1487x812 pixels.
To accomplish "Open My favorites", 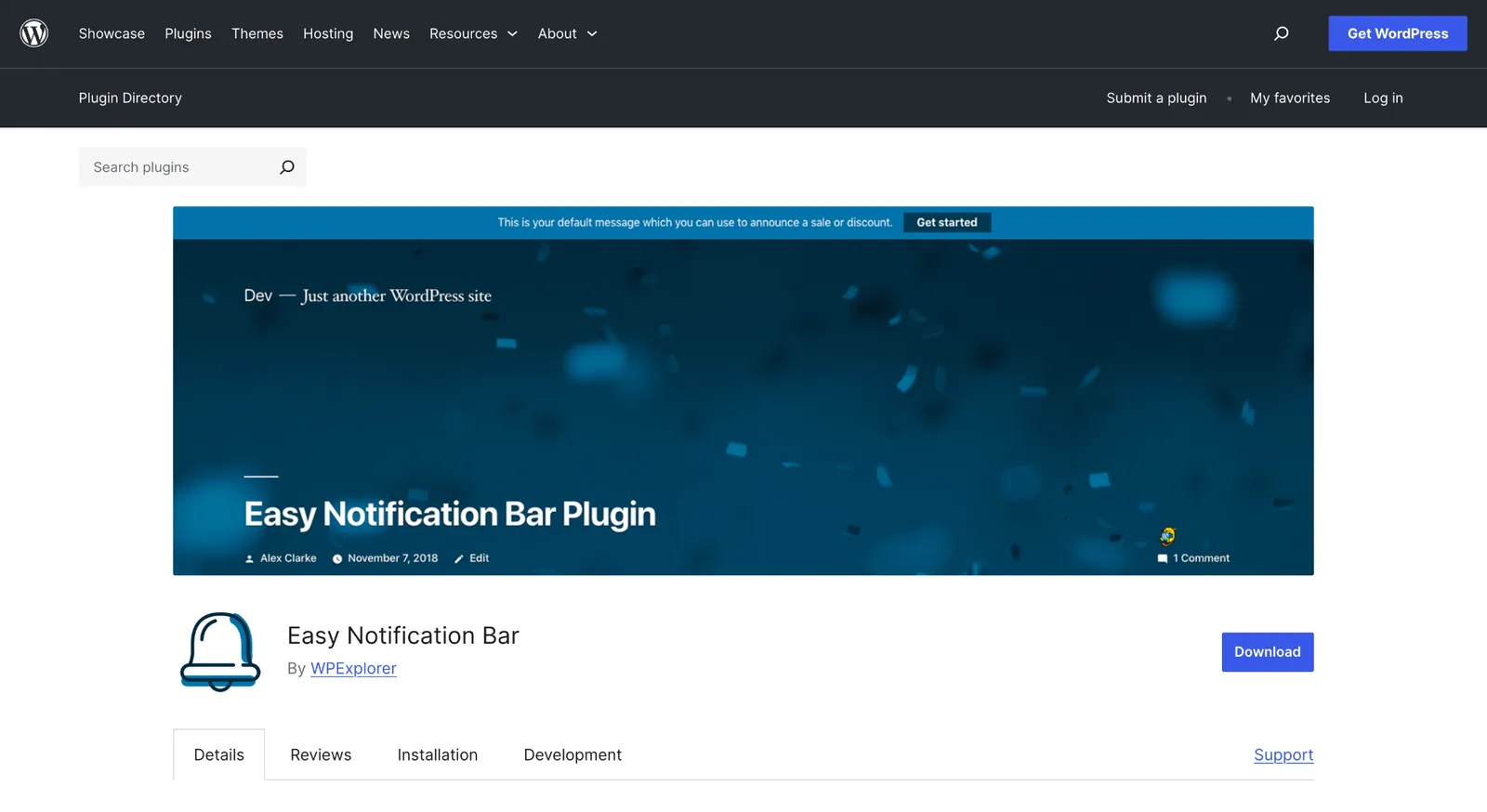I will 1290,98.
